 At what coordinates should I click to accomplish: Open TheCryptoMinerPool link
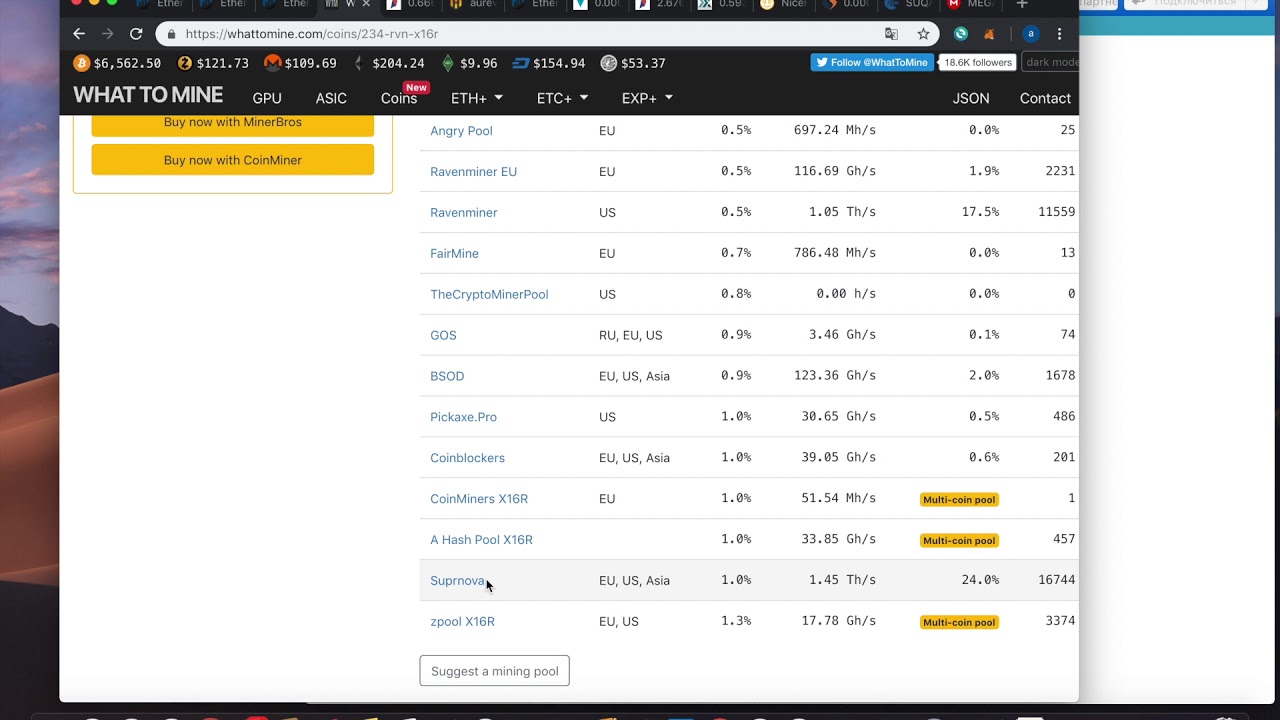(489, 295)
